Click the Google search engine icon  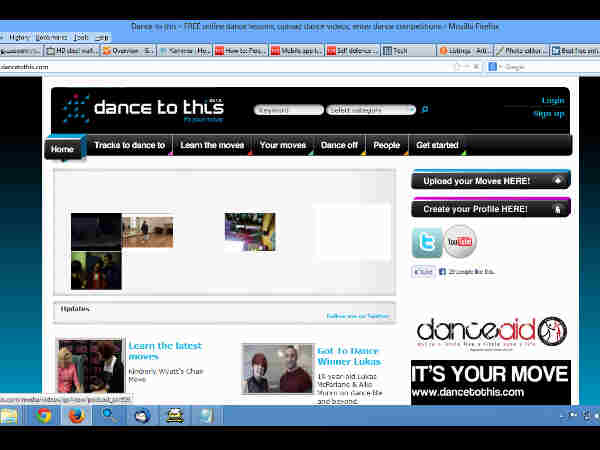492,67
